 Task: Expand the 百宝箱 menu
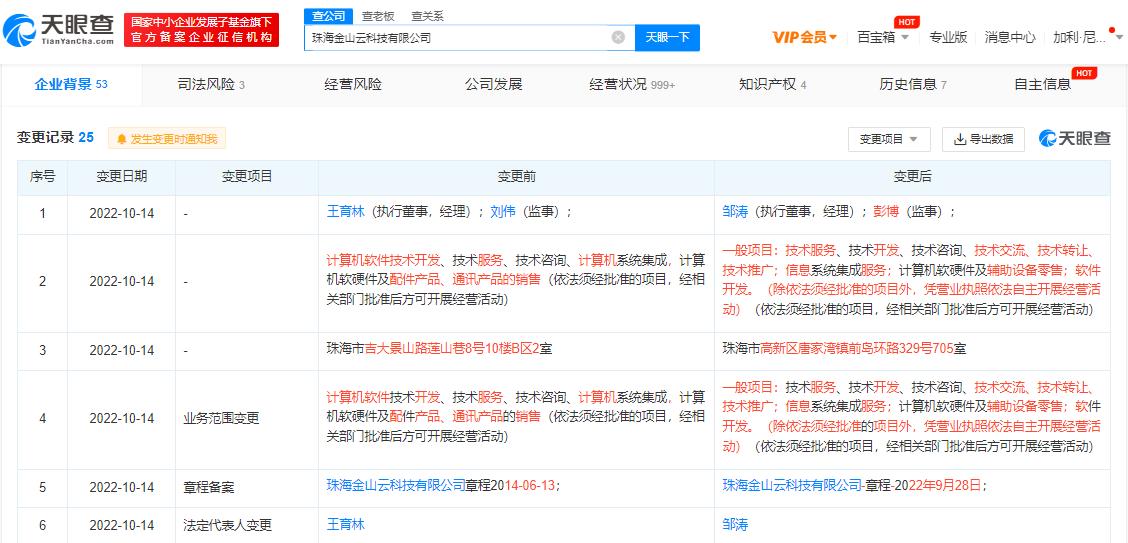(x=883, y=37)
